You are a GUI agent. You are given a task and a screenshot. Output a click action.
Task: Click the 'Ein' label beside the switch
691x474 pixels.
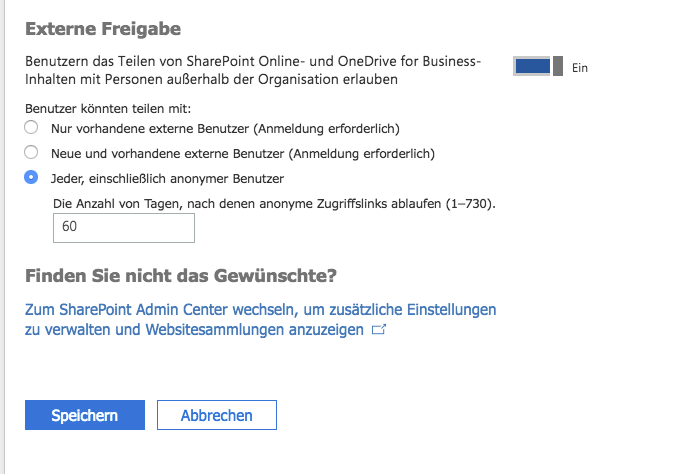580,68
